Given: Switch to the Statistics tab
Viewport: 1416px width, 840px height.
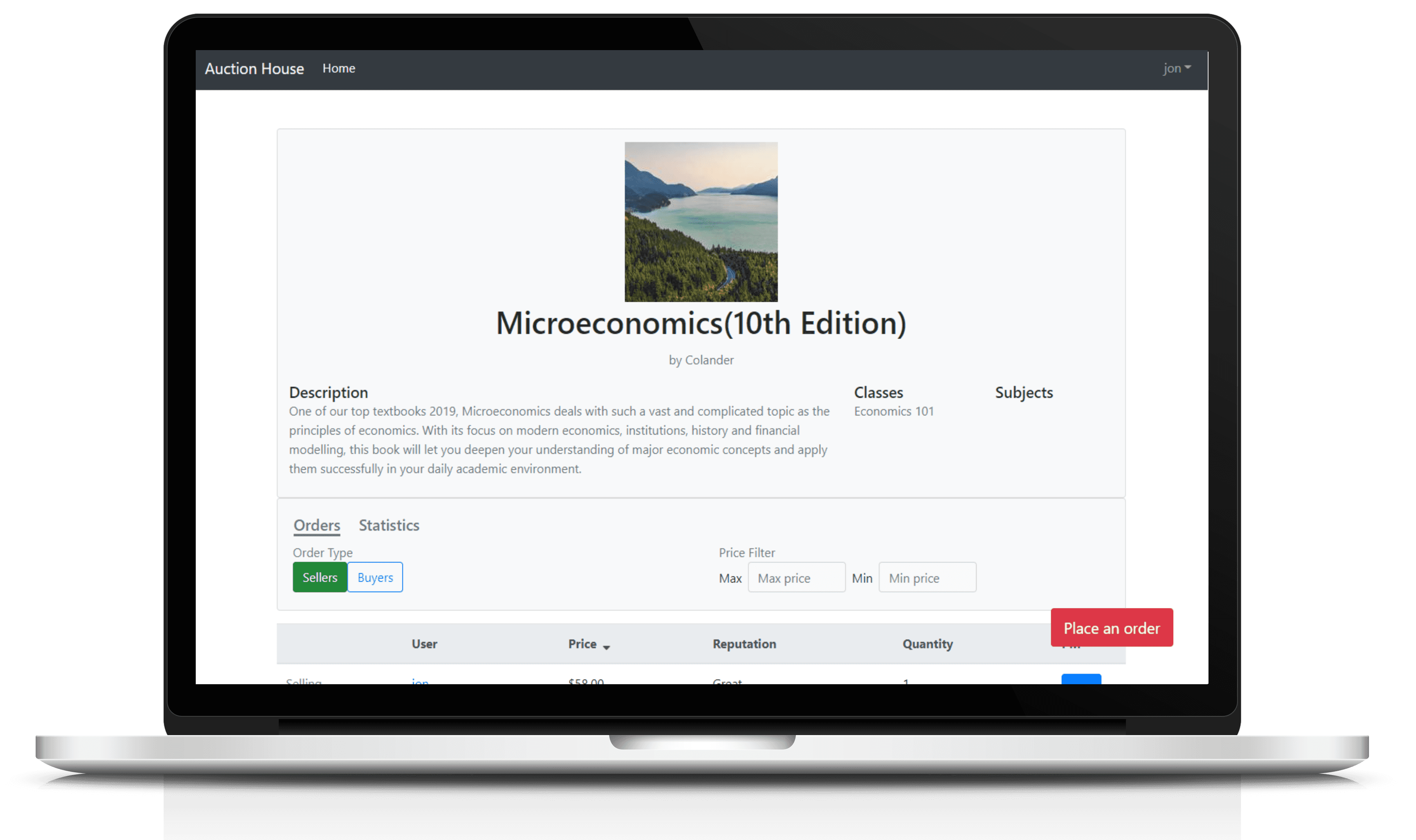Looking at the screenshot, I should pyautogui.click(x=389, y=525).
